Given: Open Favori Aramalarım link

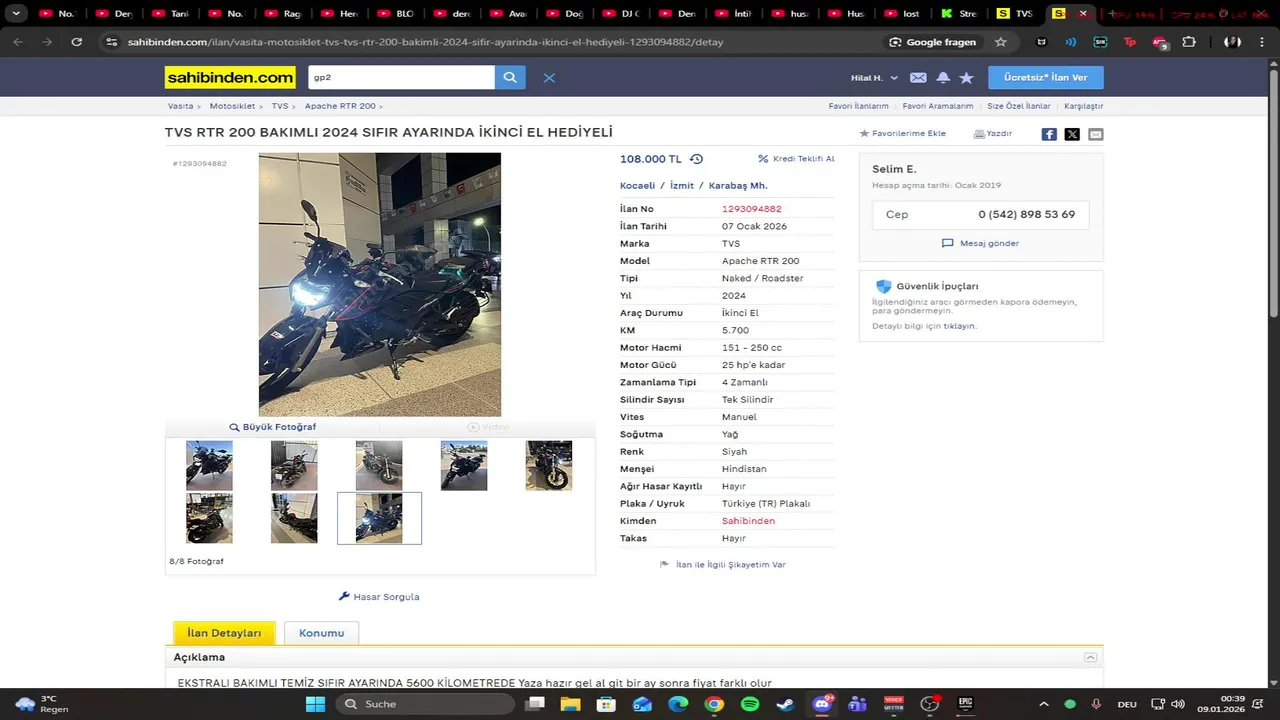Looking at the screenshot, I should coord(937,106).
